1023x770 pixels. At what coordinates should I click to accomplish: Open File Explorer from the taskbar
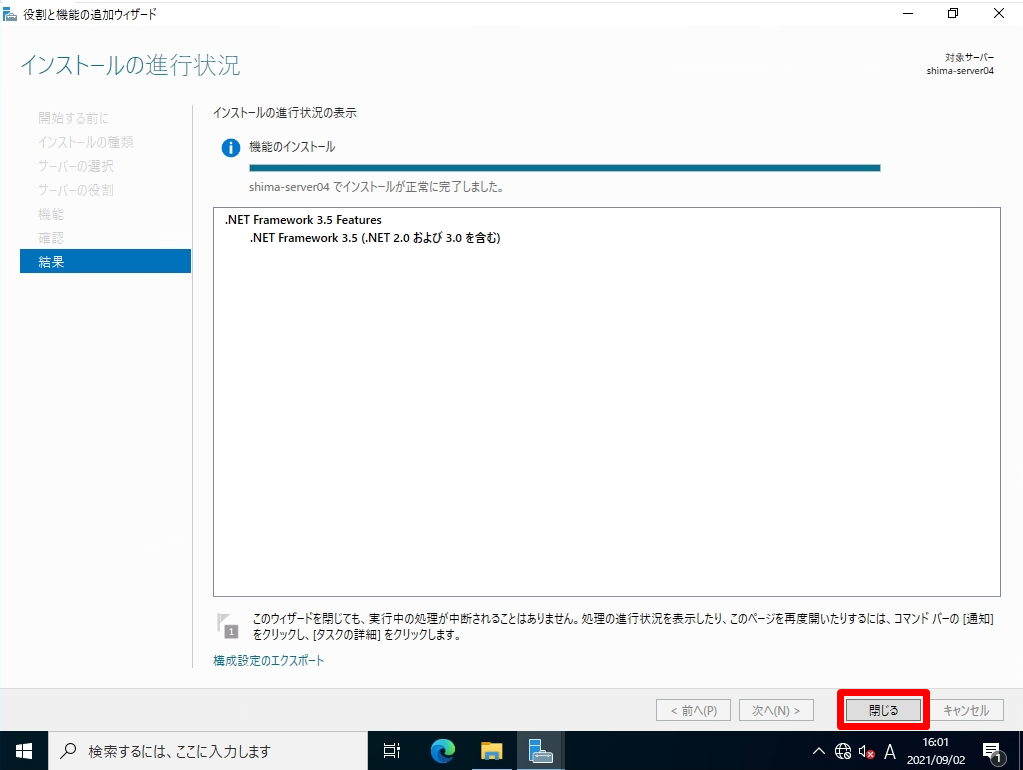click(491, 751)
